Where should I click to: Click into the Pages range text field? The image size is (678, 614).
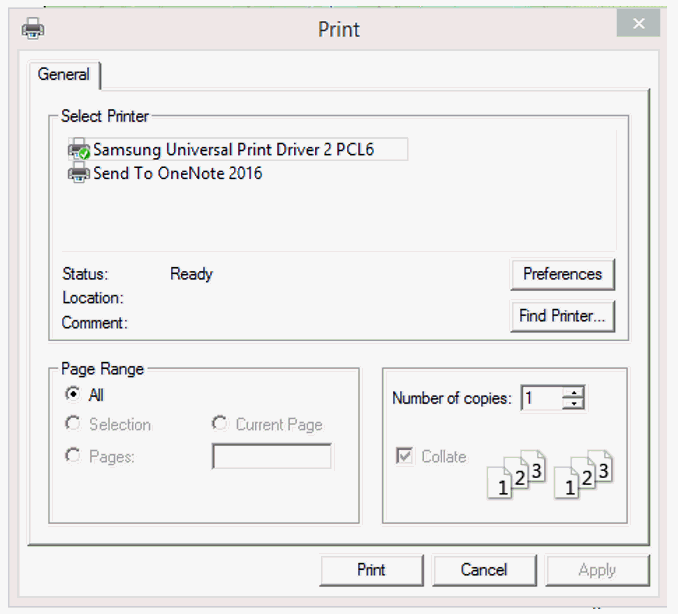coord(271,457)
